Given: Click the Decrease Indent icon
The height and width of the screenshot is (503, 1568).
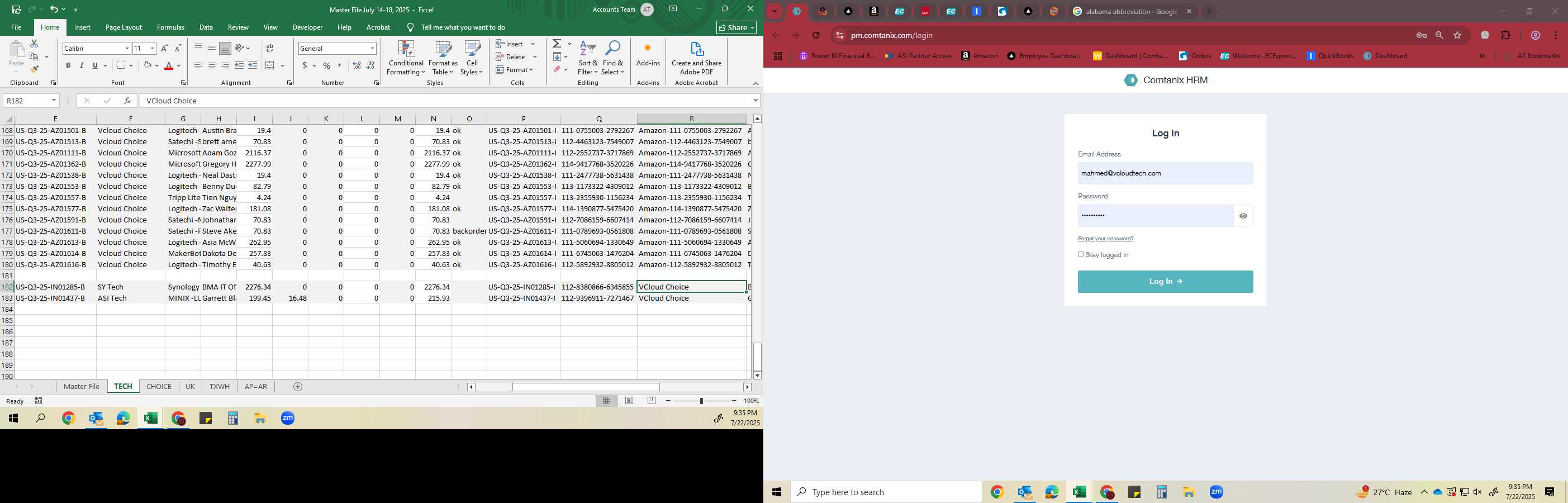Looking at the screenshot, I should pos(239,65).
